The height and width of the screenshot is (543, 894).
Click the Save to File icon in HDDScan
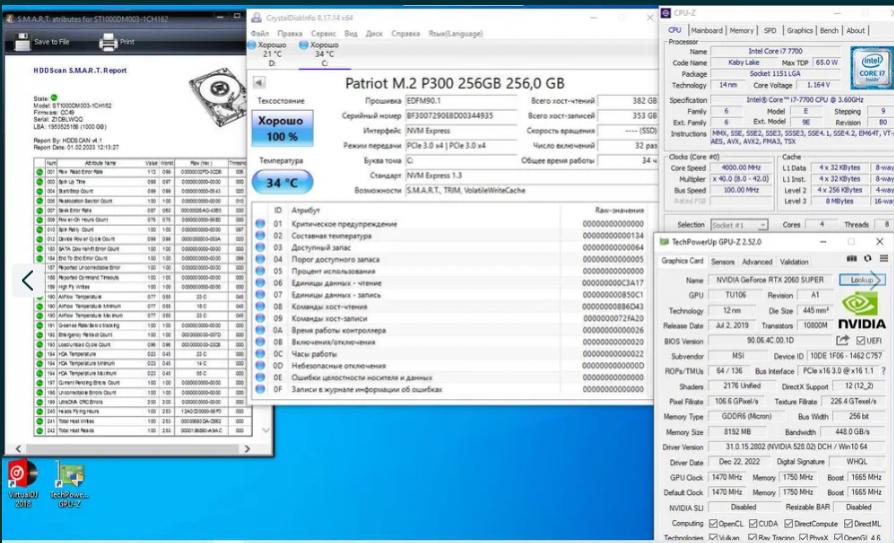tap(22, 42)
